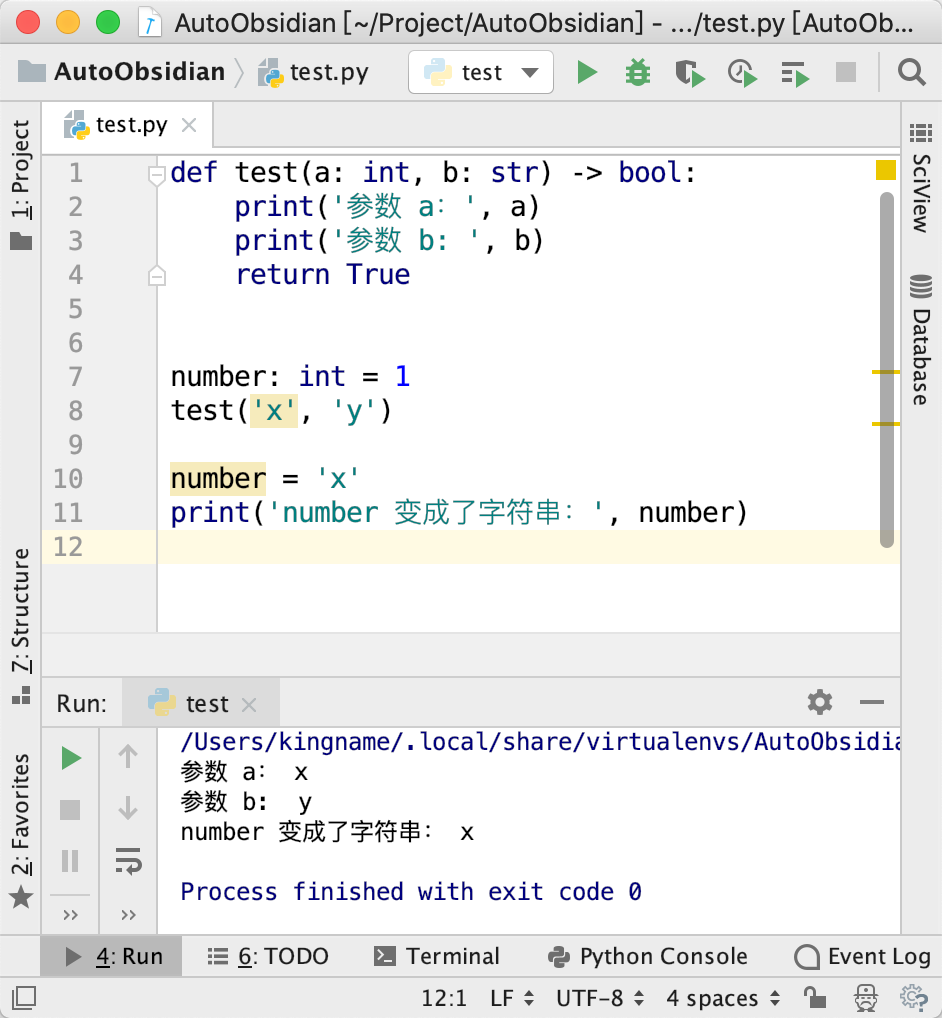The image size is (942, 1018).
Task: Rerun test from Run panel
Action: [70, 758]
